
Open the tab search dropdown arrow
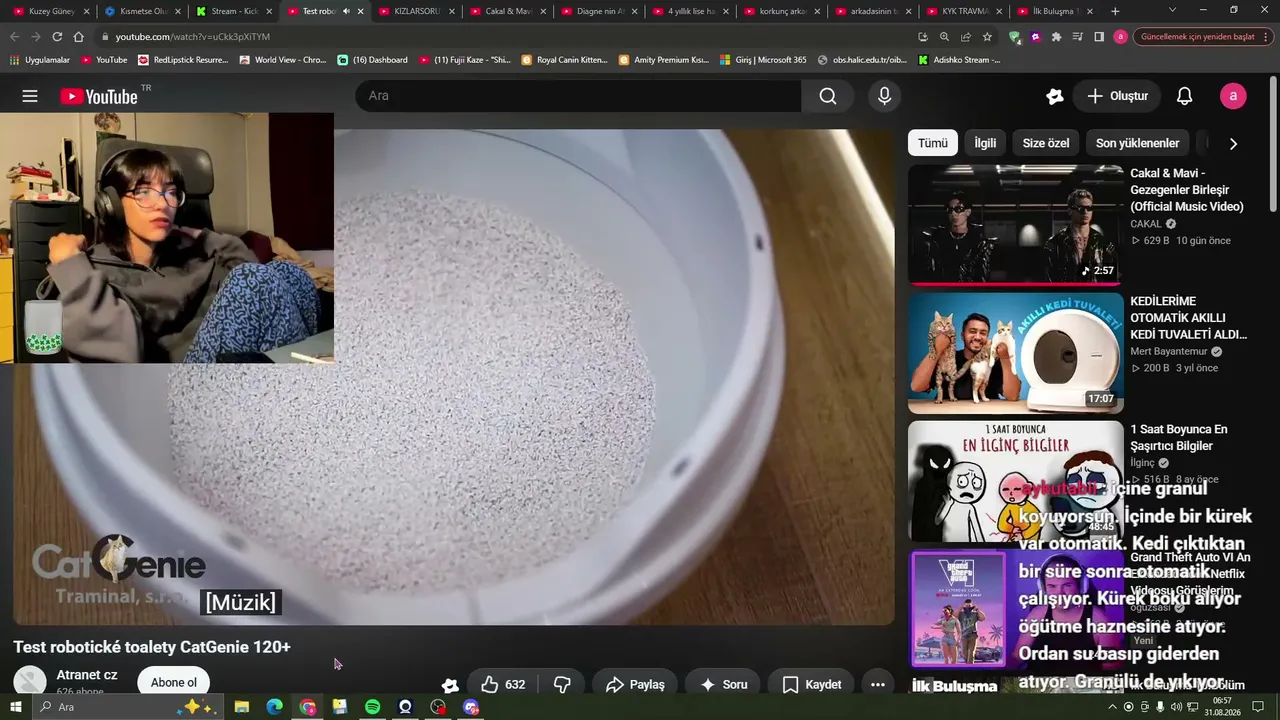click(x=1172, y=11)
